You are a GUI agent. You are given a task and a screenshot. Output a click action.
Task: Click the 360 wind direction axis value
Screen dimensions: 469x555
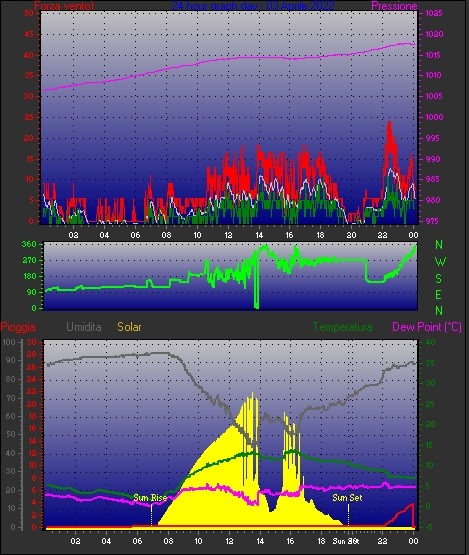click(29, 244)
